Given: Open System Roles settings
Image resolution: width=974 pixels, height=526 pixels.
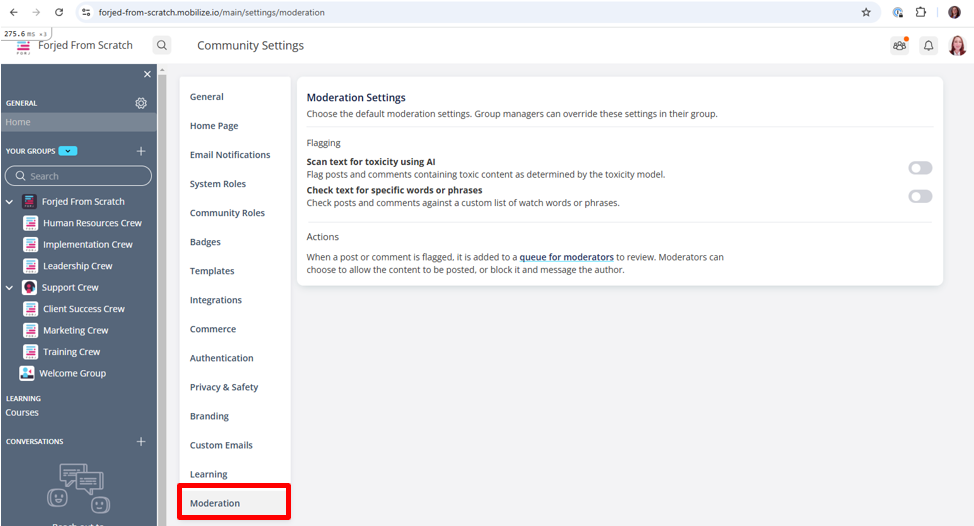Looking at the screenshot, I should point(218,184).
